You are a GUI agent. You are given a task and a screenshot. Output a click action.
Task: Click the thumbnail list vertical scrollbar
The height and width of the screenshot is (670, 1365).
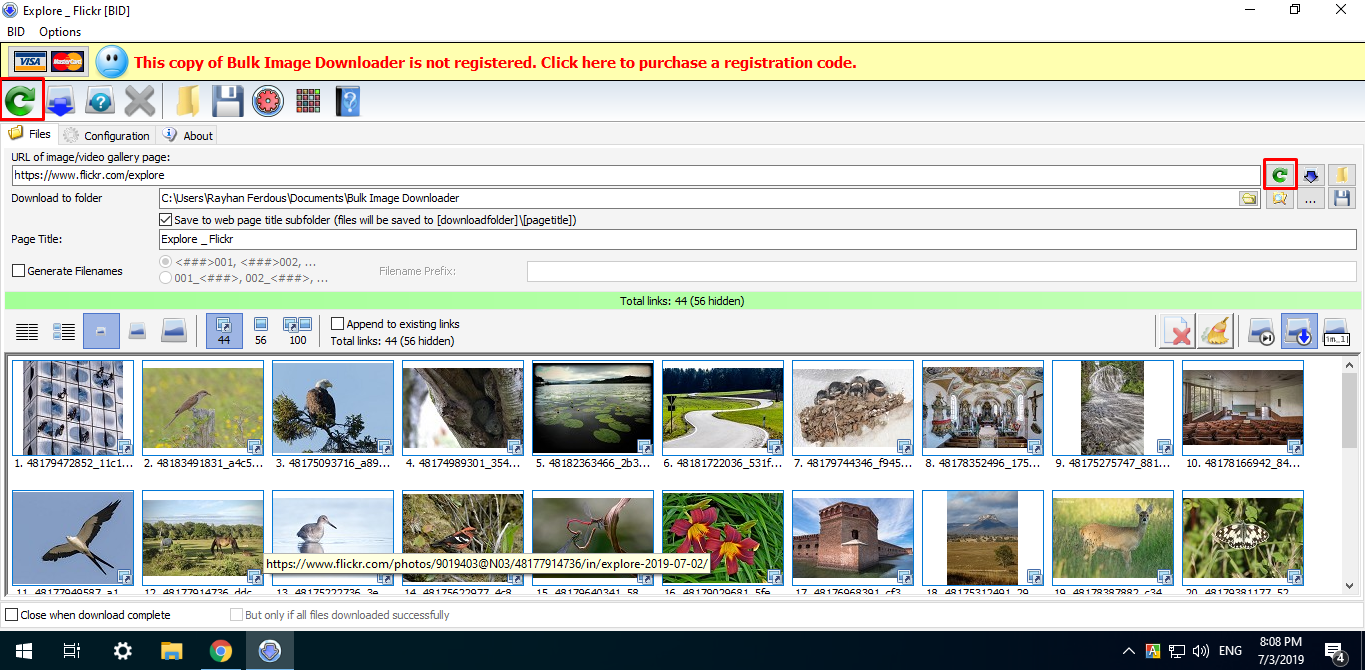[x=1349, y=474]
